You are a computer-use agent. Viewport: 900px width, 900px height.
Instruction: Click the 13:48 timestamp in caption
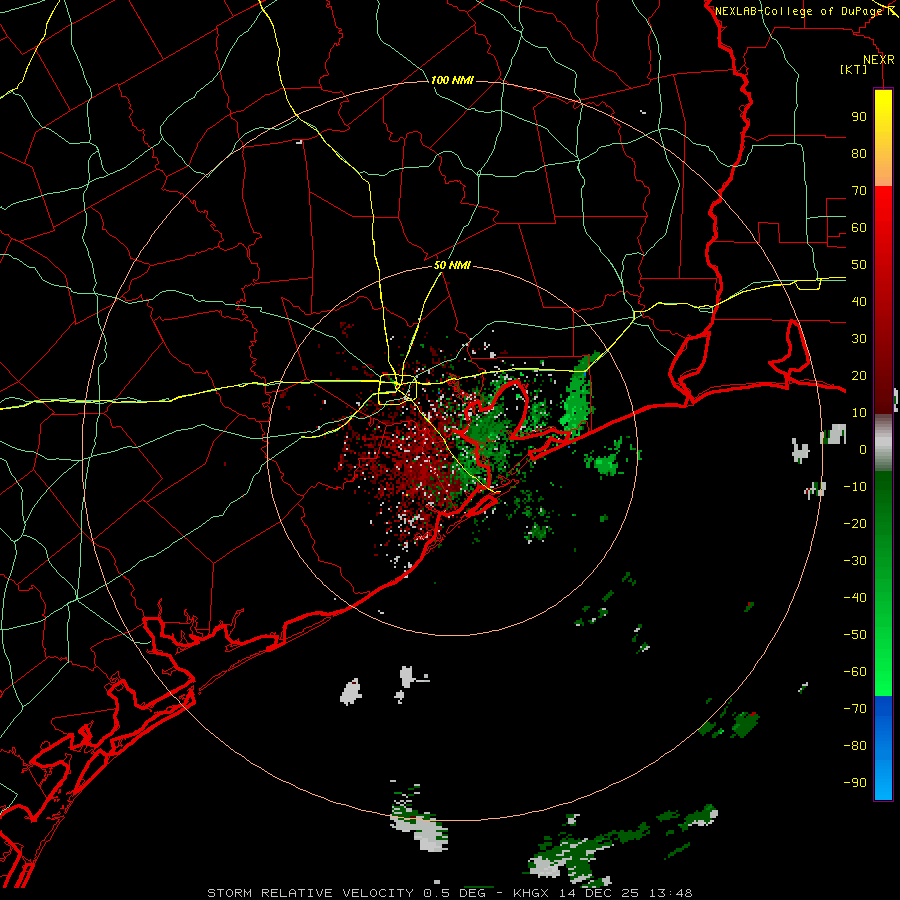pyautogui.click(x=671, y=893)
